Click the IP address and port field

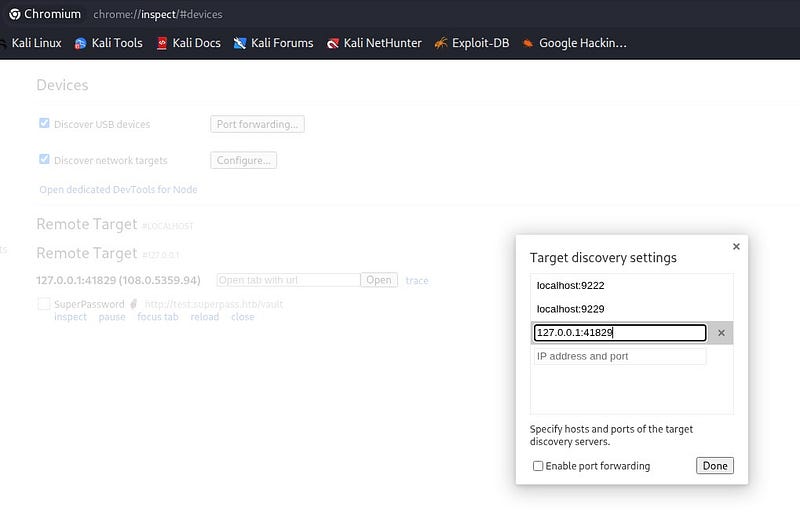619,356
